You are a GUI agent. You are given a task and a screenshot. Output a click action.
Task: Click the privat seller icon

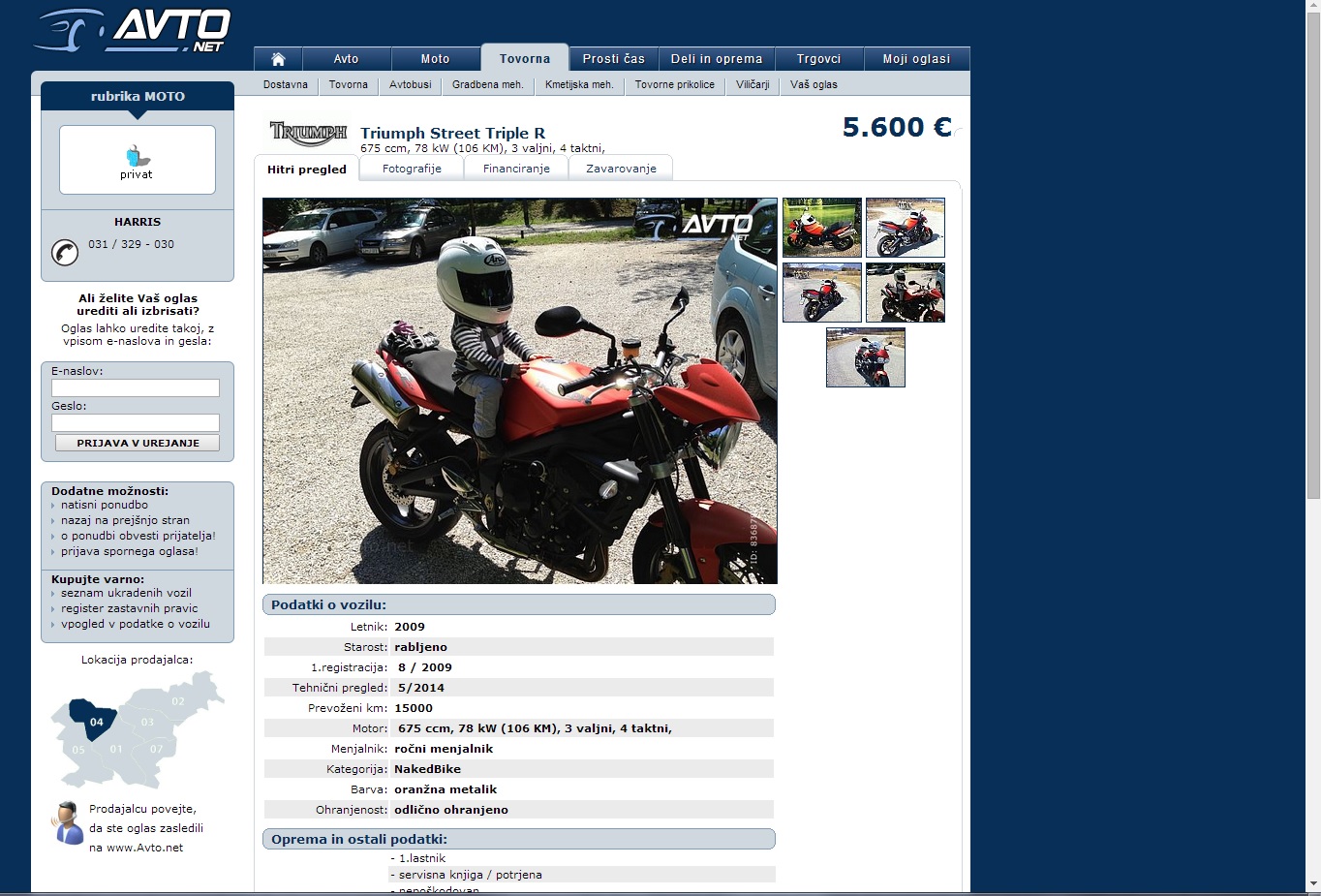tap(137, 161)
